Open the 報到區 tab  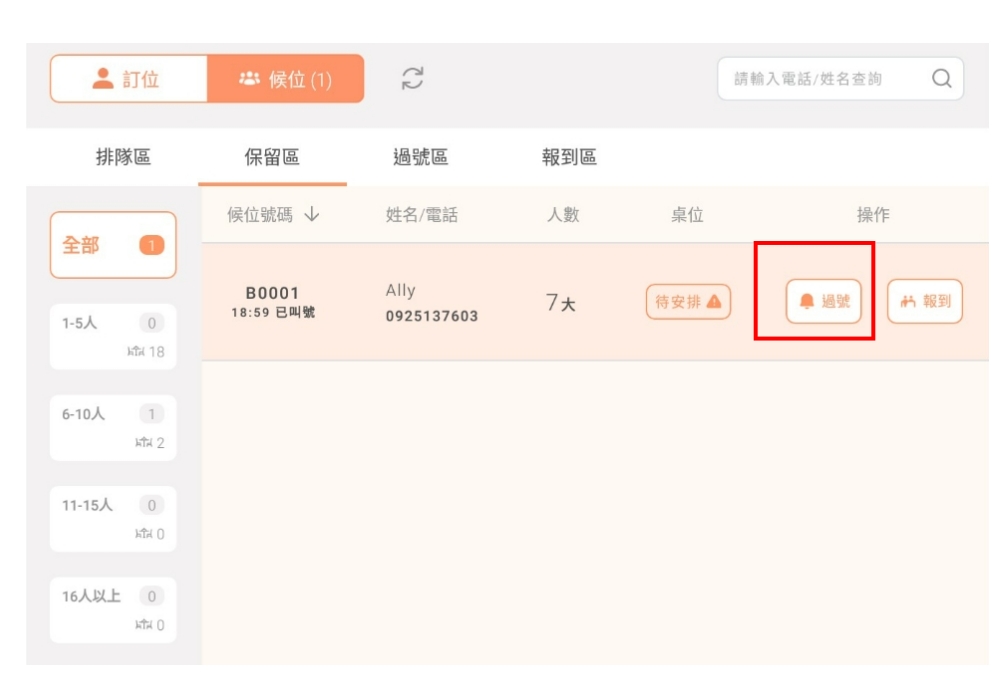click(x=569, y=157)
